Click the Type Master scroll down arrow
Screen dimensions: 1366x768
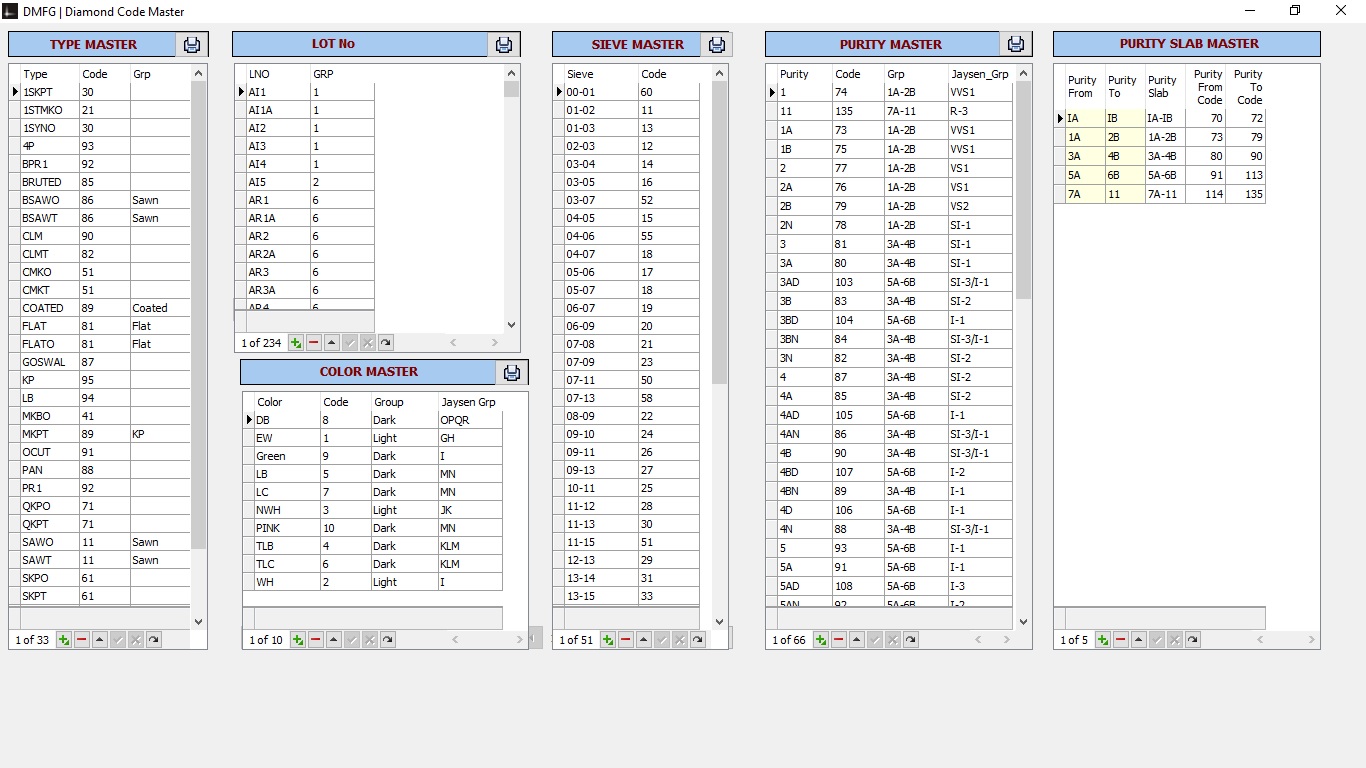click(x=198, y=622)
